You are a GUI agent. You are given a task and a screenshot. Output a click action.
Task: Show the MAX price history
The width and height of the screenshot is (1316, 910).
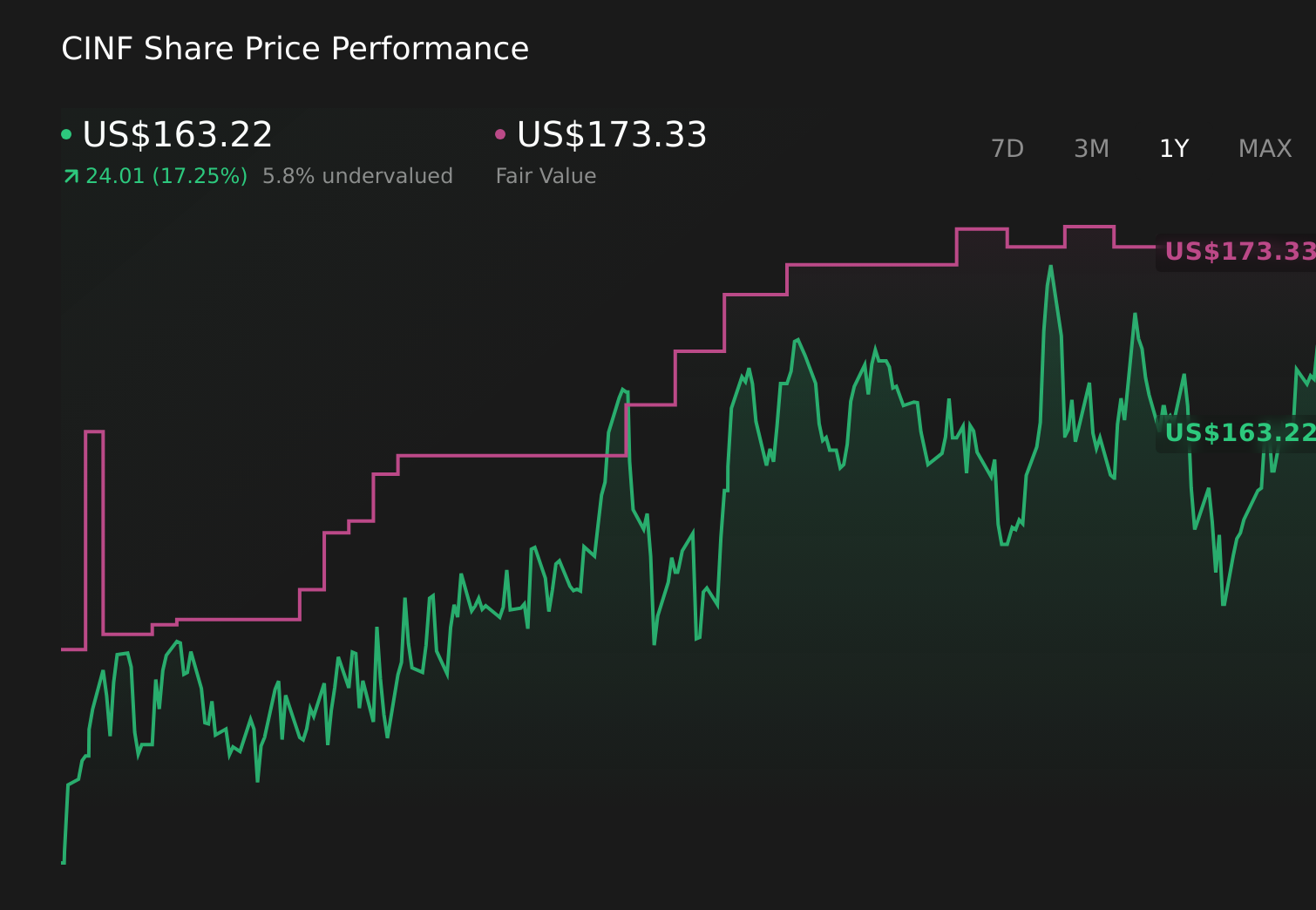click(x=1265, y=149)
